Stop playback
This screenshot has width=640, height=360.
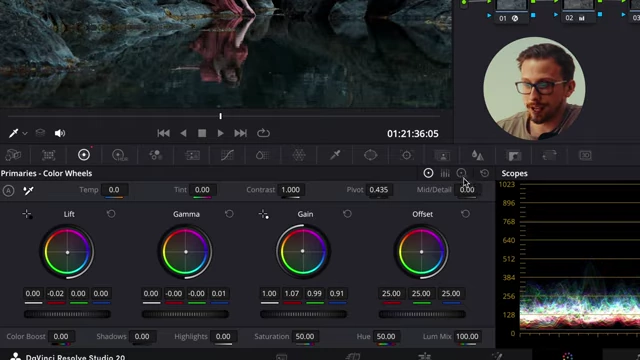point(202,133)
